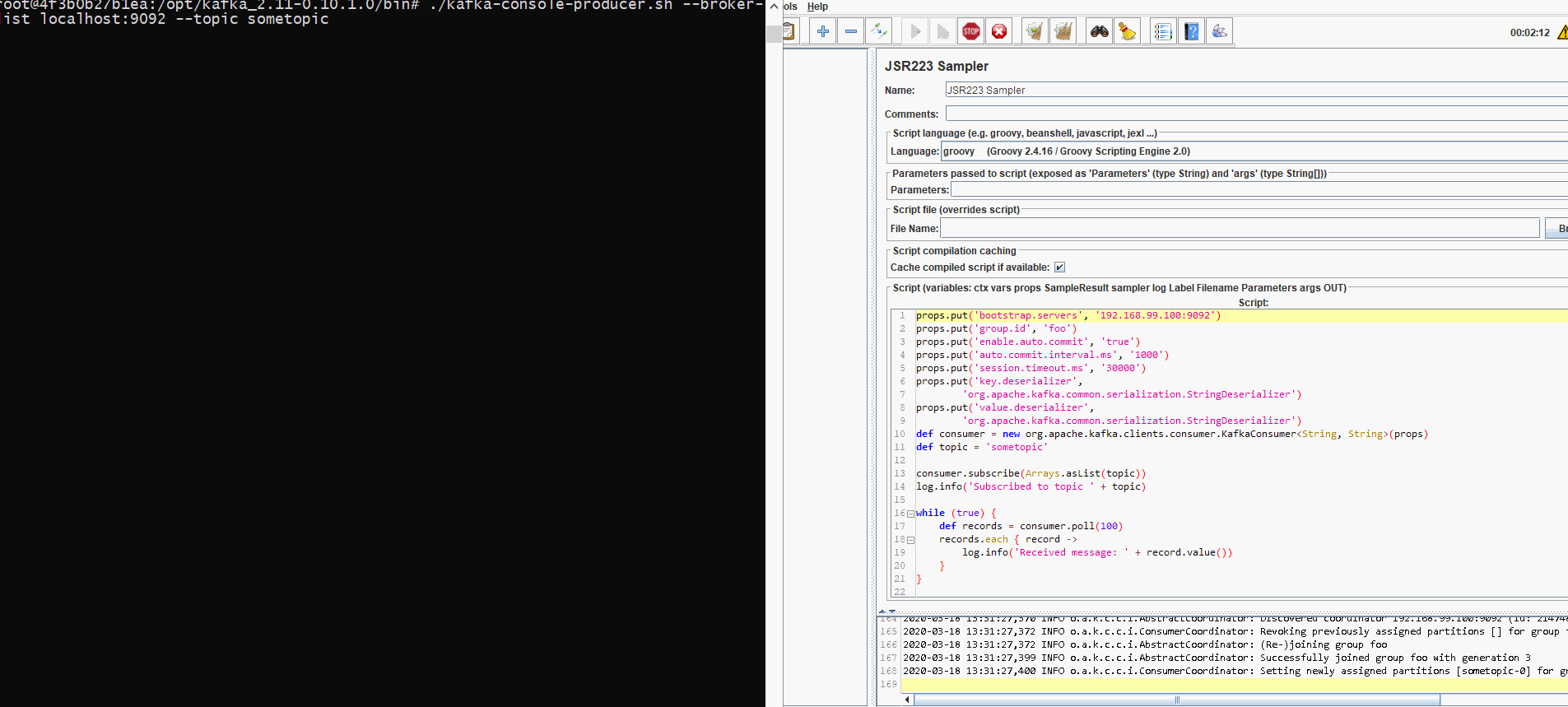Image resolution: width=1568 pixels, height=707 pixels.
Task: Click the yellow warning triangle icon
Action: (1562, 32)
